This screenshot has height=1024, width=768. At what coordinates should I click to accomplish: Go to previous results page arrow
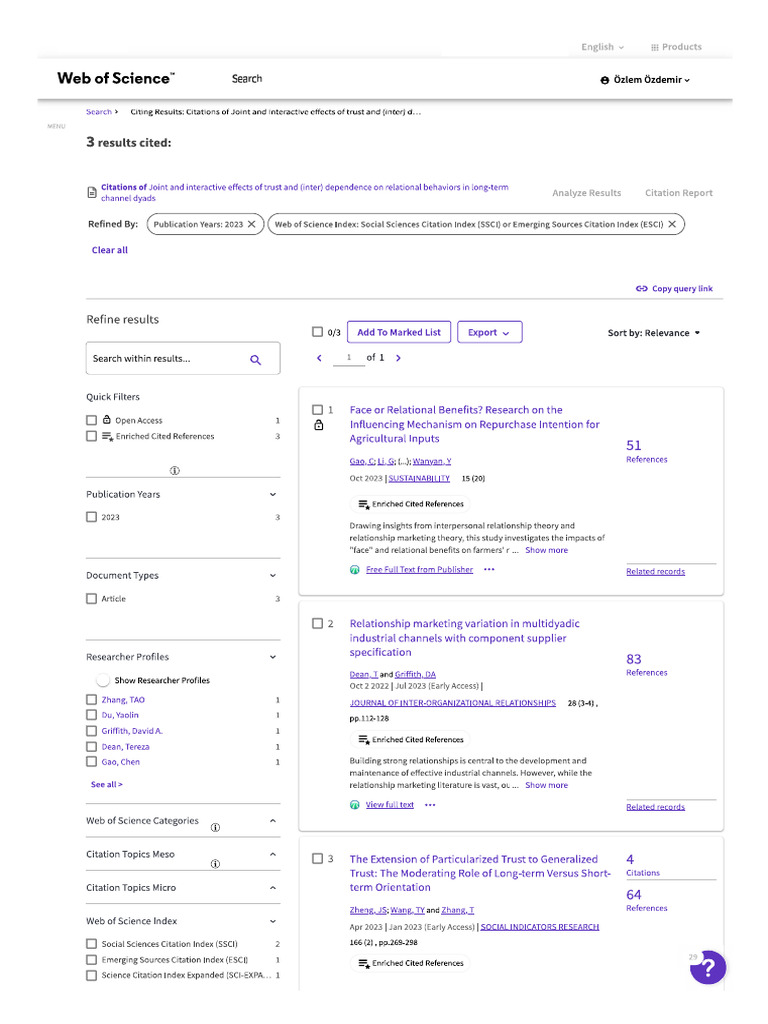[319, 358]
